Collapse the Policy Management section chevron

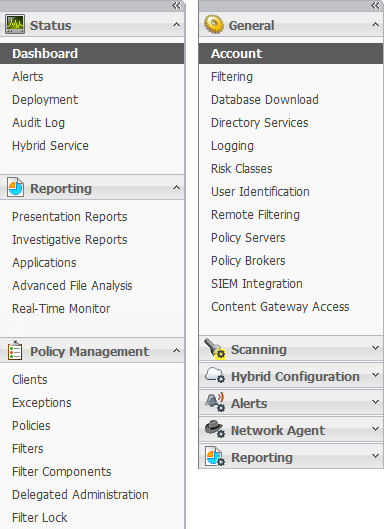tap(176, 351)
